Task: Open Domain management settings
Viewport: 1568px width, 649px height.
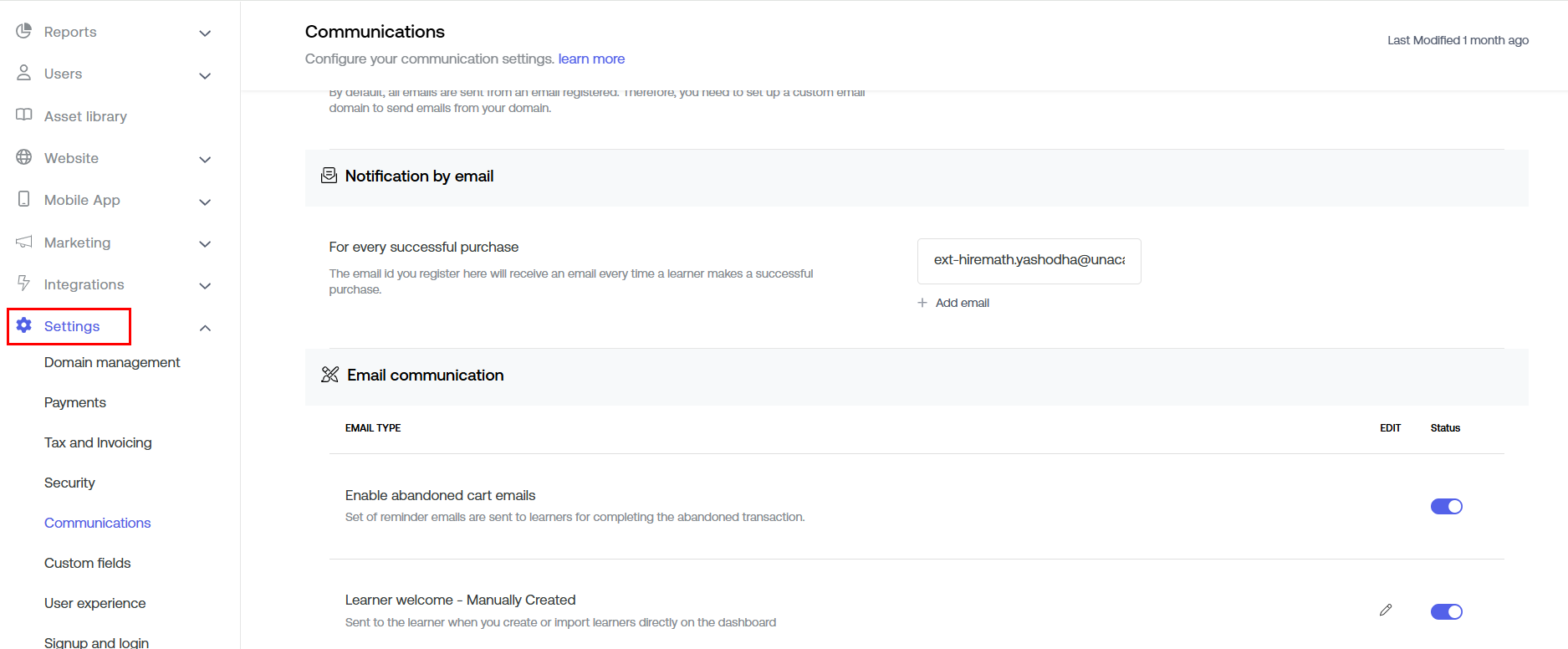Action: (112, 363)
